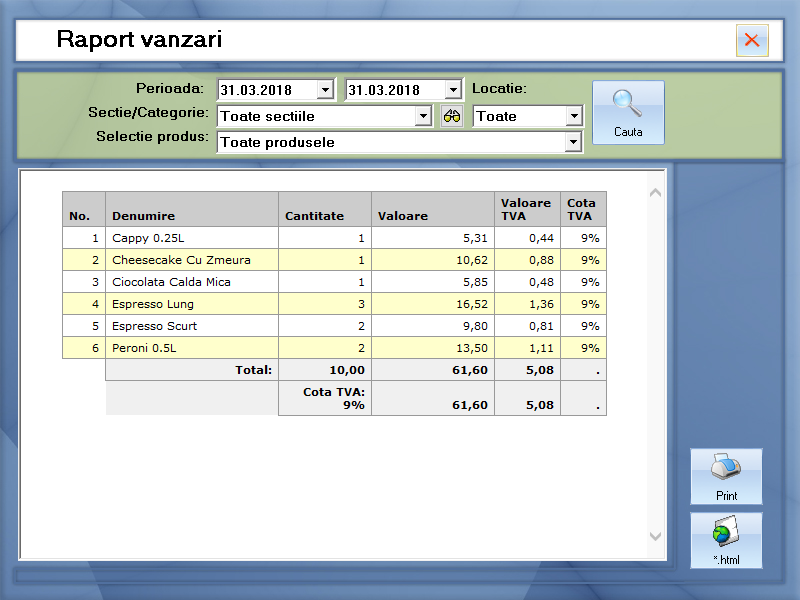Click the binoculars search icon
This screenshot has width=800, height=600.
tap(452, 116)
